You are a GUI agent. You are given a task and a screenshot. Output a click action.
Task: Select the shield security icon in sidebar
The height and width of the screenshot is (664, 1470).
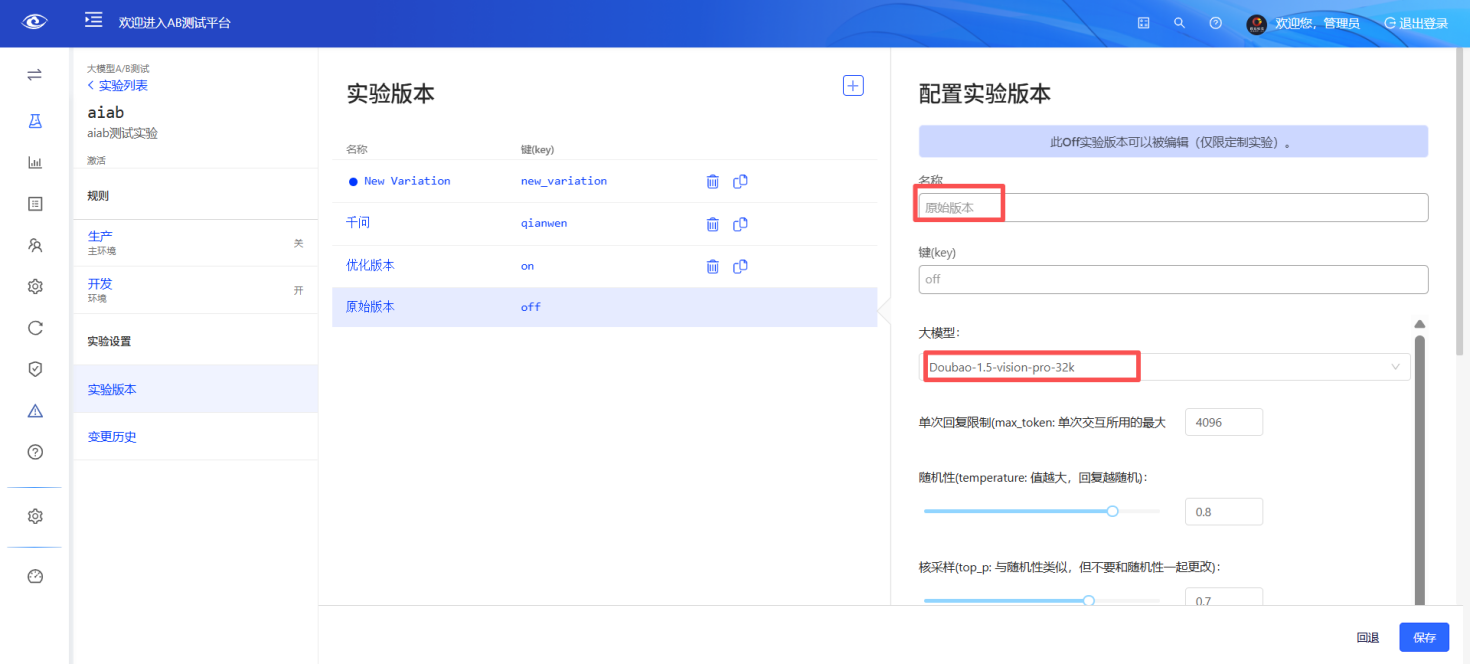point(34,368)
